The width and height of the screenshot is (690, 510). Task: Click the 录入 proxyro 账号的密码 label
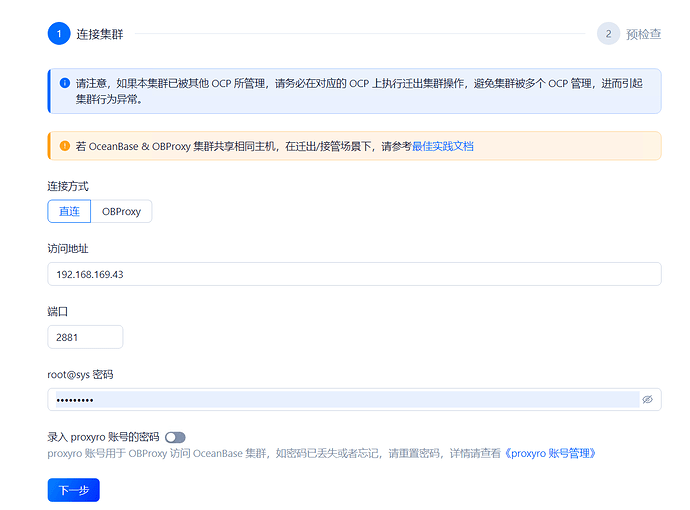pos(103,437)
